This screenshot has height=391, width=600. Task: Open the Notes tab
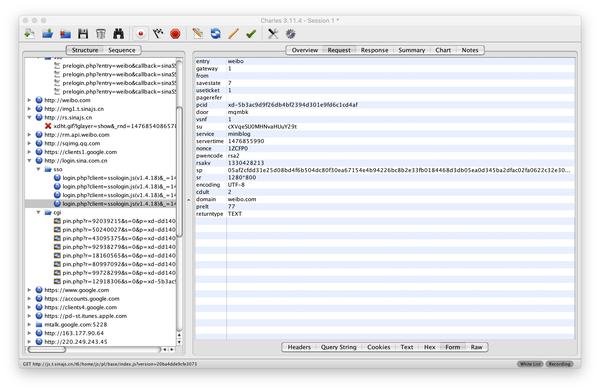[470, 50]
